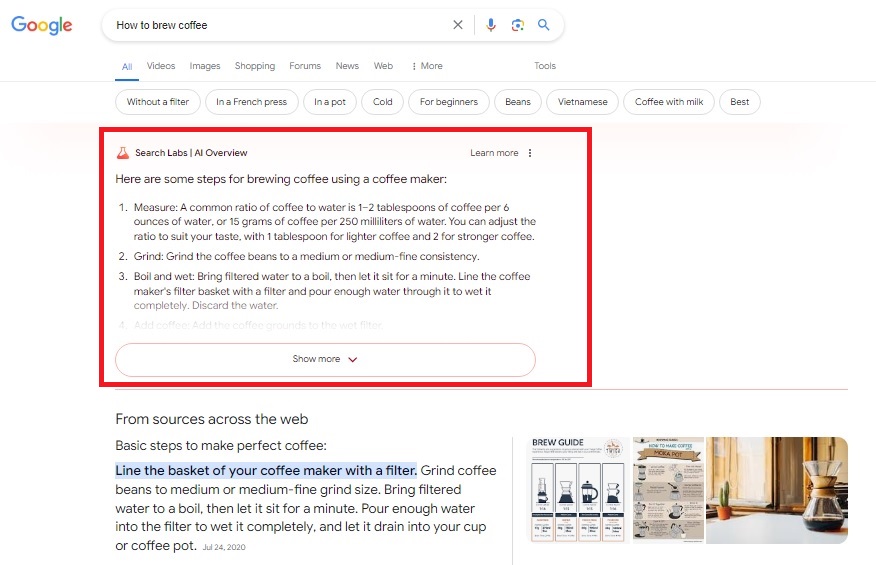This screenshot has width=876, height=565.
Task: Apply the 'Vietnamese' refinement chip
Action: (582, 102)
